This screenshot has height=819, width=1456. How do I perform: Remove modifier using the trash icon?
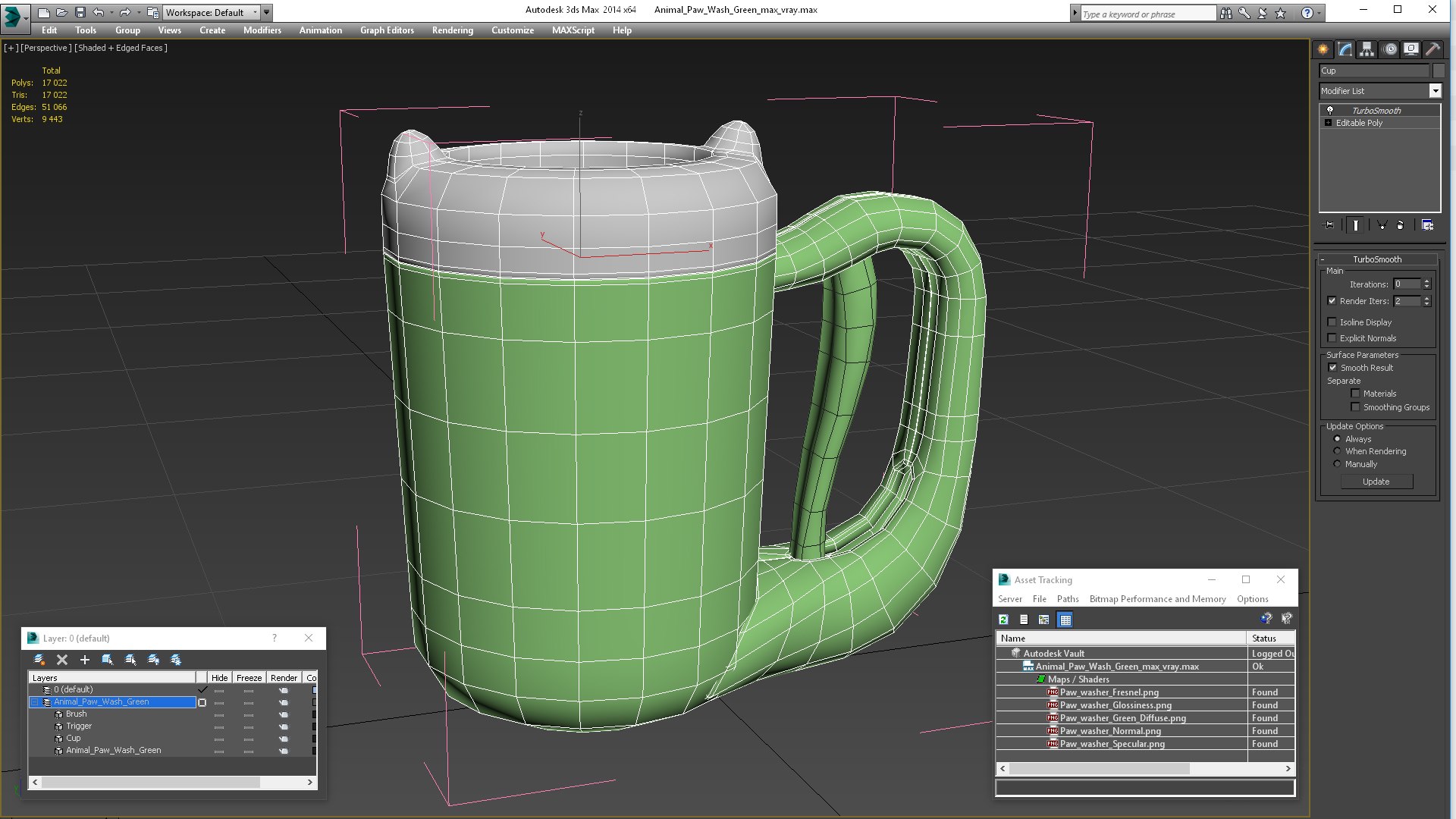coord(1400,225)
